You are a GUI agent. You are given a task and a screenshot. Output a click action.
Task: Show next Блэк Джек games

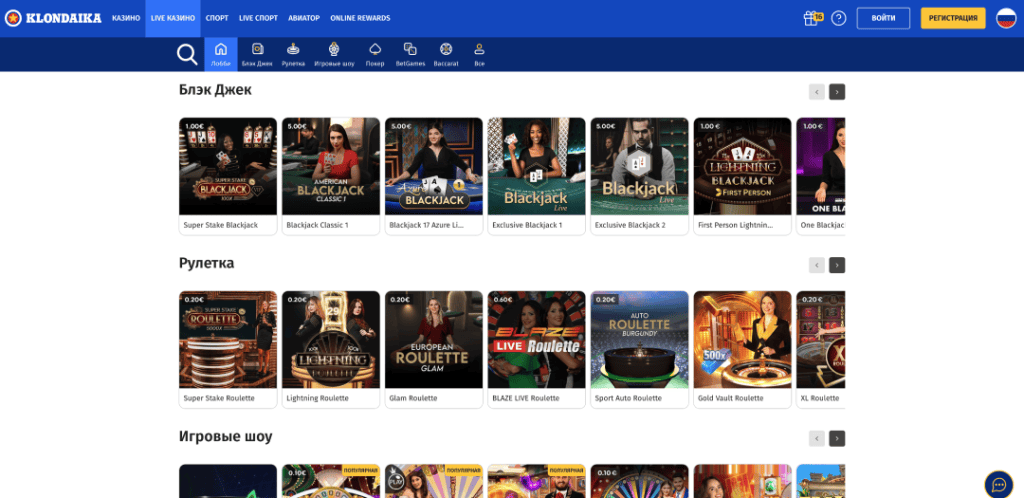(837, 92)
